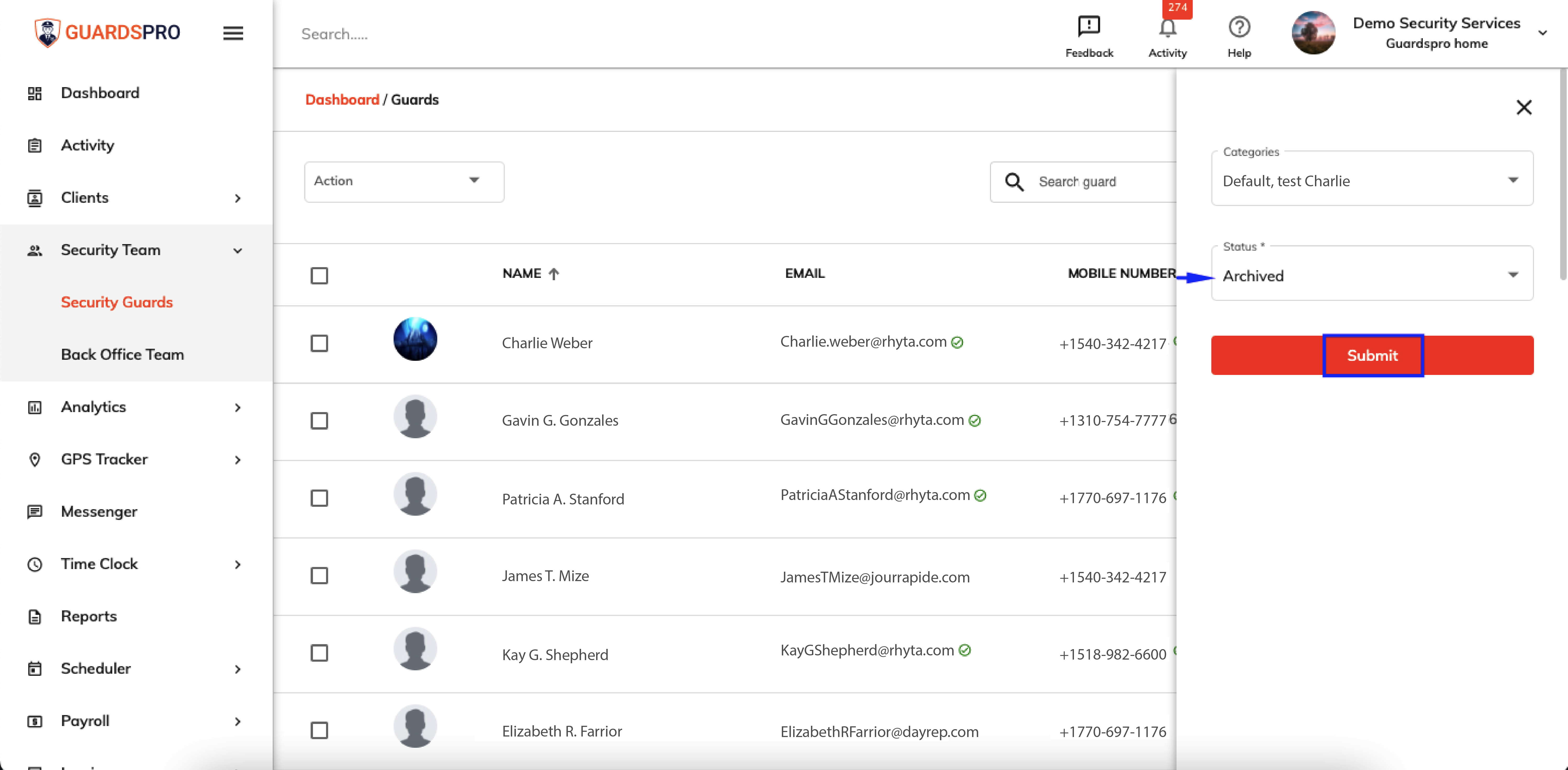Click Kay G. Shepherd email verified checkmark

[x=964, y=651]
